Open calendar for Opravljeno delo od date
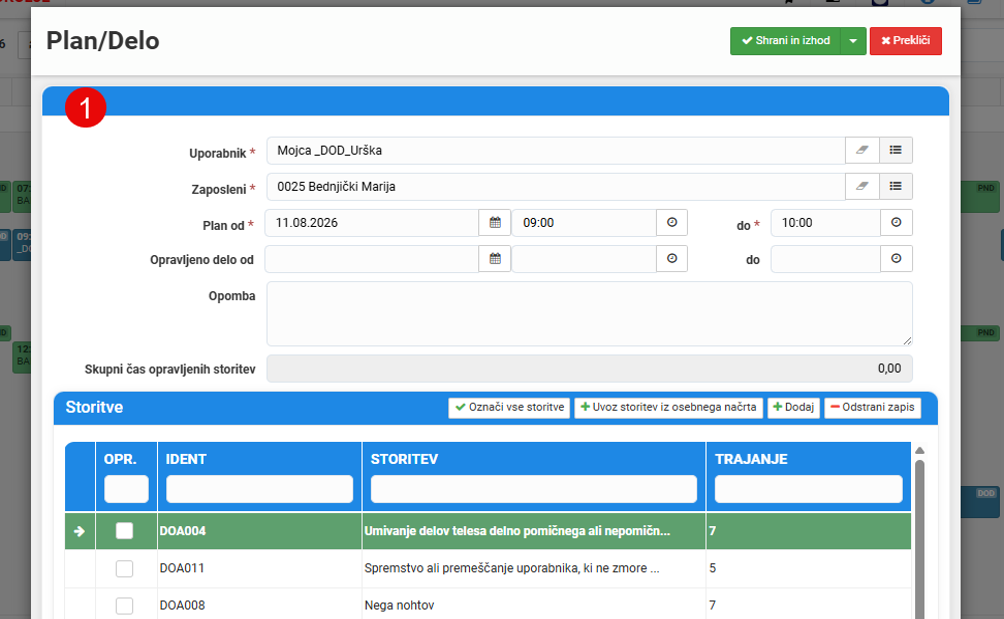This screenshot has height=619, width=1004. point(495,259)
